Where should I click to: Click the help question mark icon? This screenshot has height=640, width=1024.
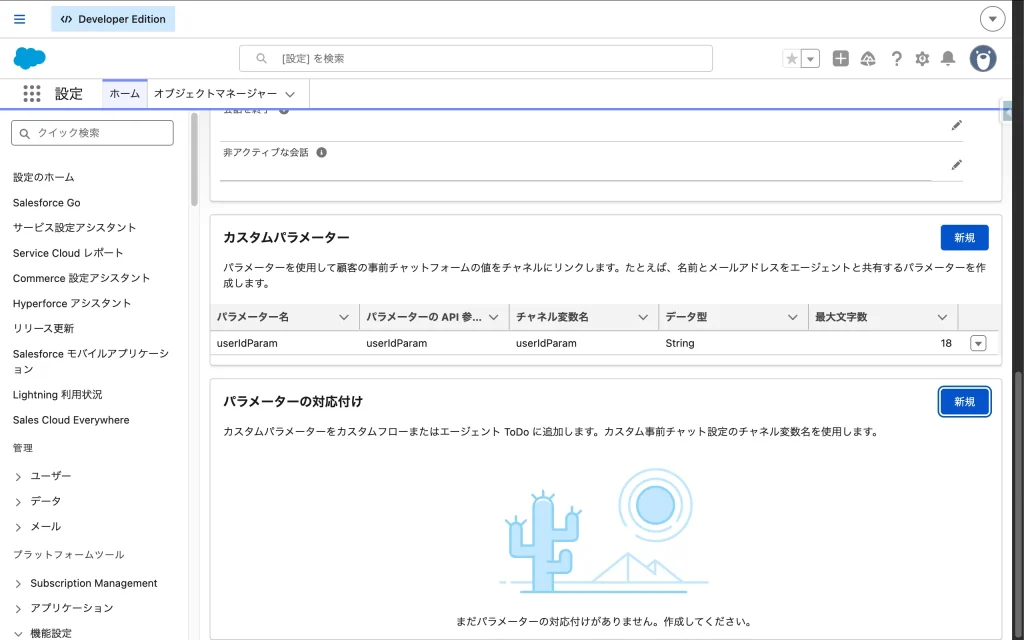tap(896, 59)
